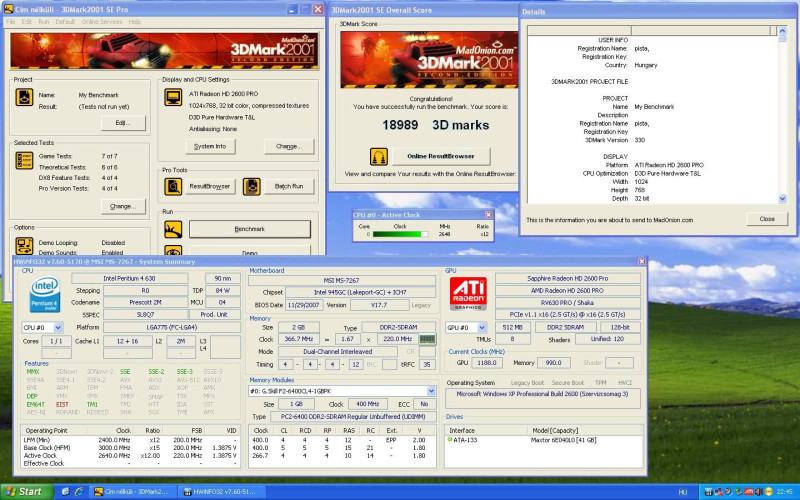Open the File menu in 3DMark2001
The height and width of the screenshot is (500, 800).
tap(13, 21)
